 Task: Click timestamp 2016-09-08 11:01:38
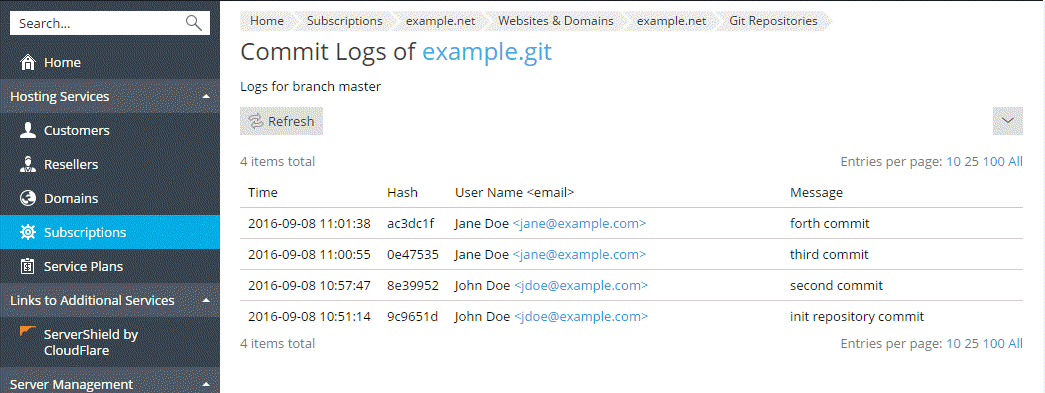(309, 224)
